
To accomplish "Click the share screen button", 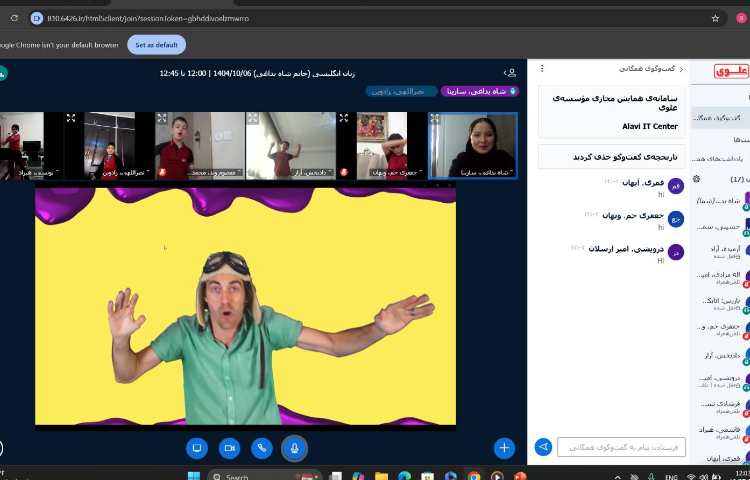I will click(197, 448).
